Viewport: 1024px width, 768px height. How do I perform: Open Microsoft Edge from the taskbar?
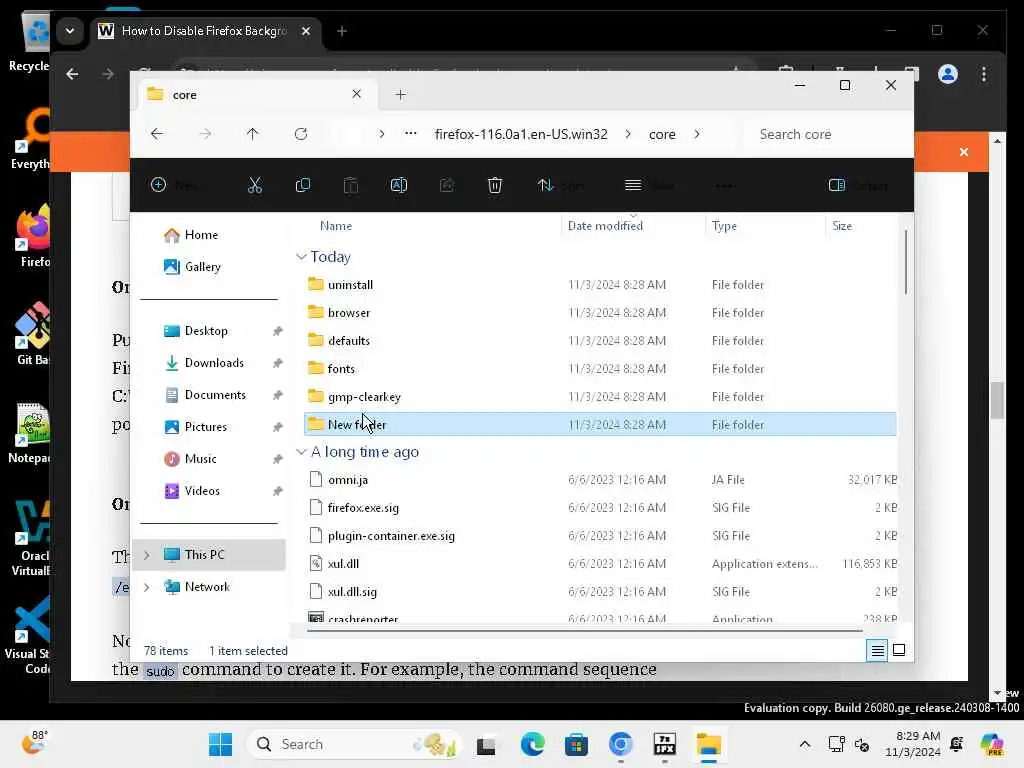click(532, 744)
